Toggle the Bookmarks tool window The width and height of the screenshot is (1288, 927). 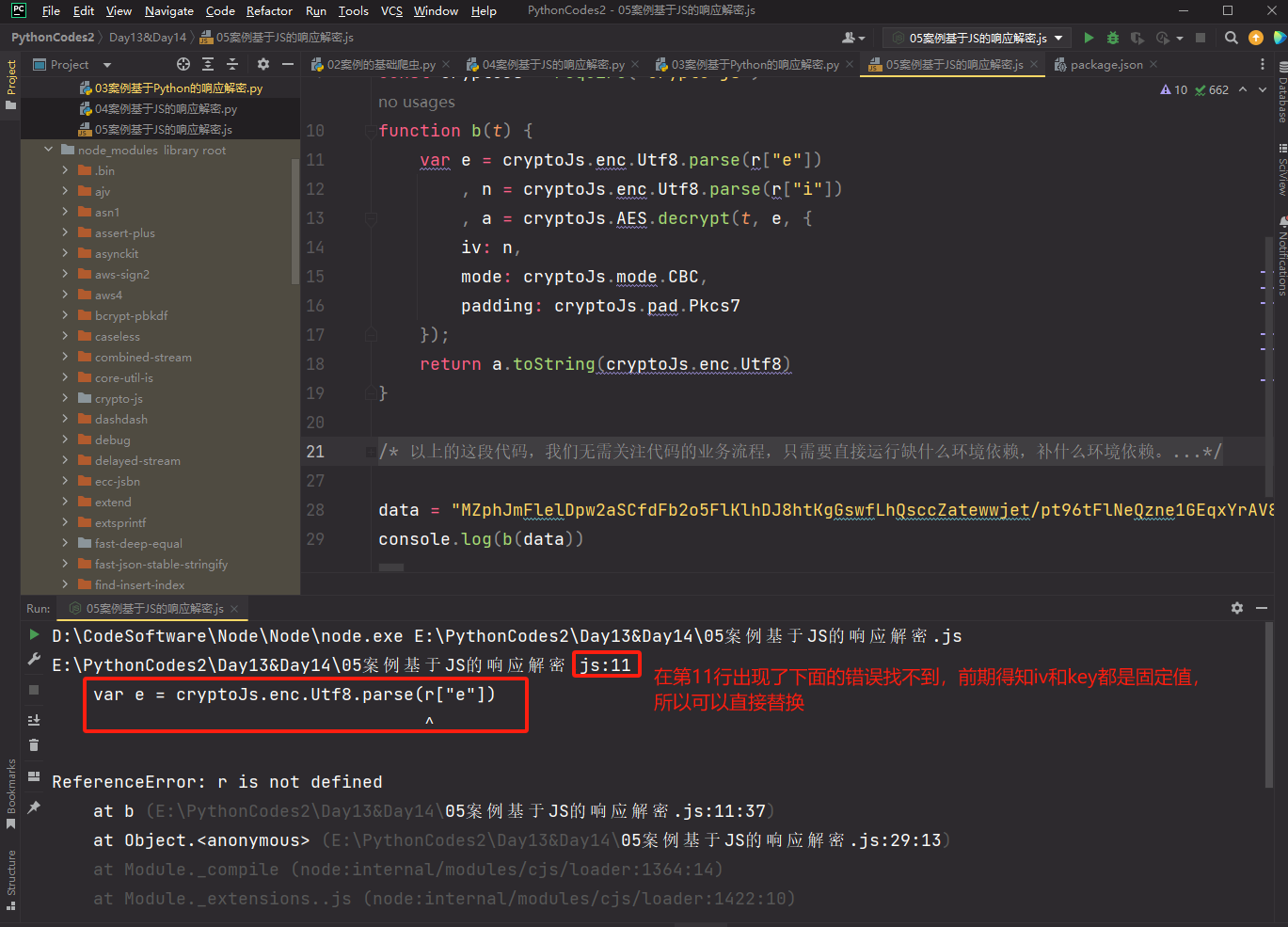(10, 793)
